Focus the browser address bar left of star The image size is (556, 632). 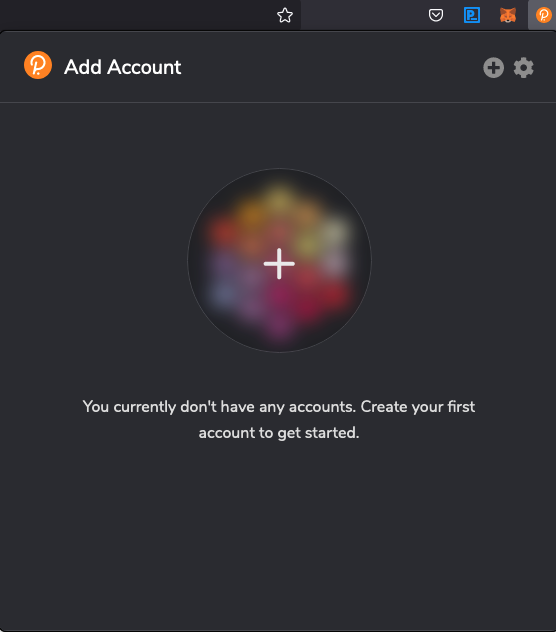[135, 15]
